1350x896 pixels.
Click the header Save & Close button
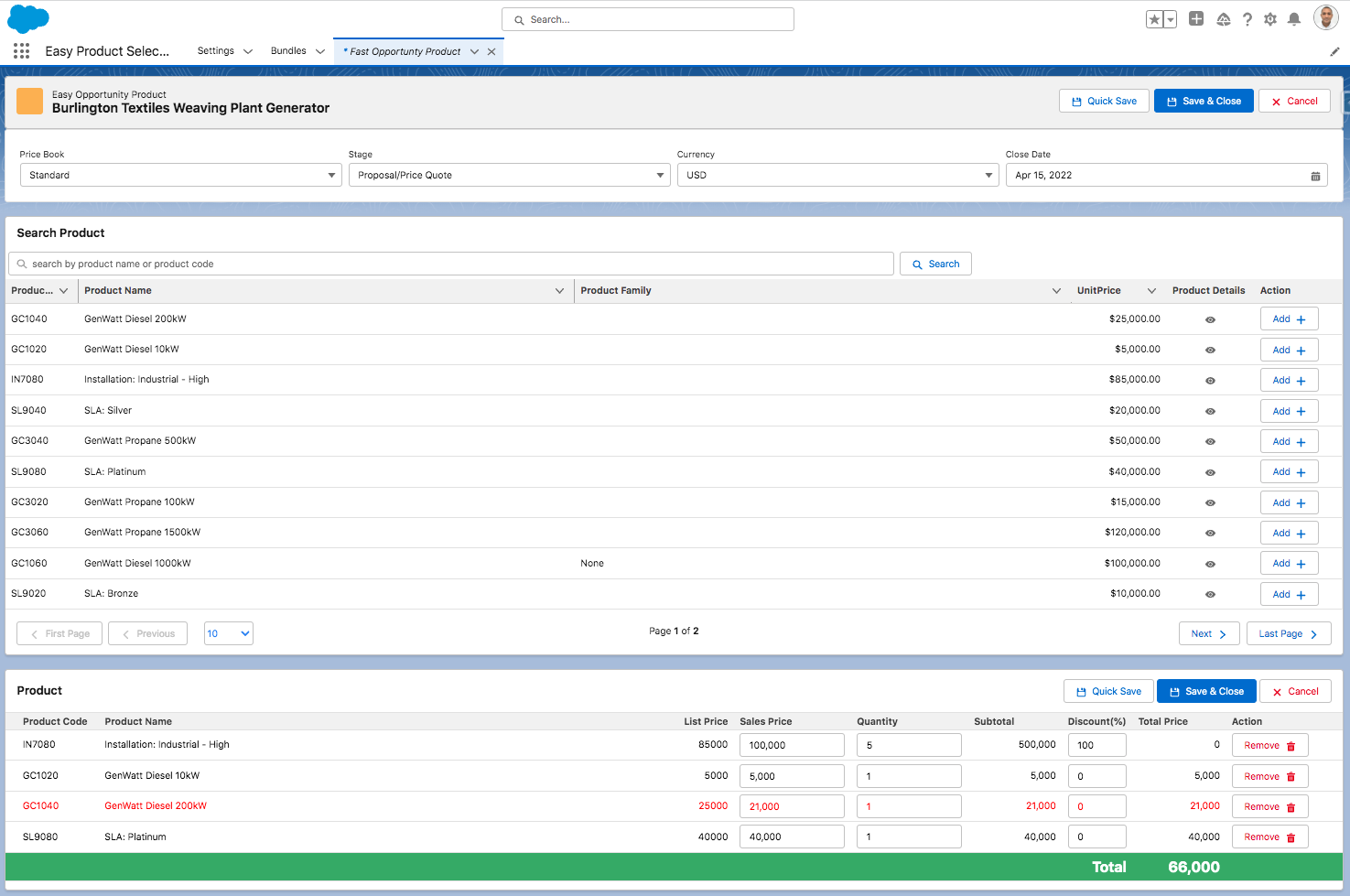[x=1204, y=101]
